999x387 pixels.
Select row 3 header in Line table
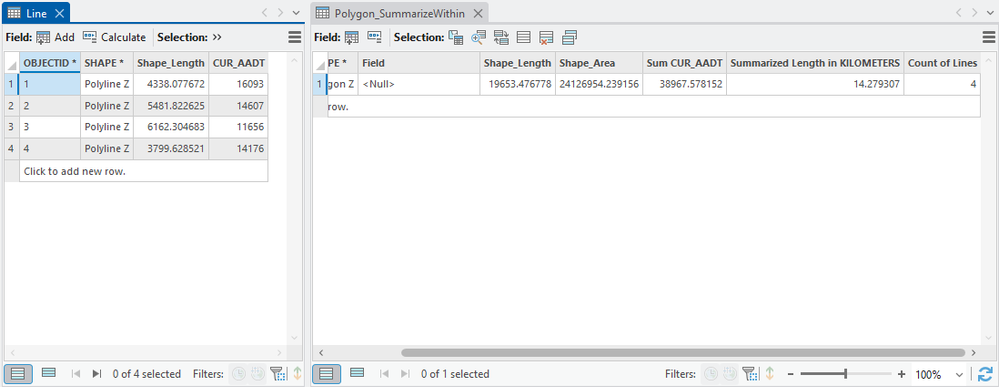(11, 127)
